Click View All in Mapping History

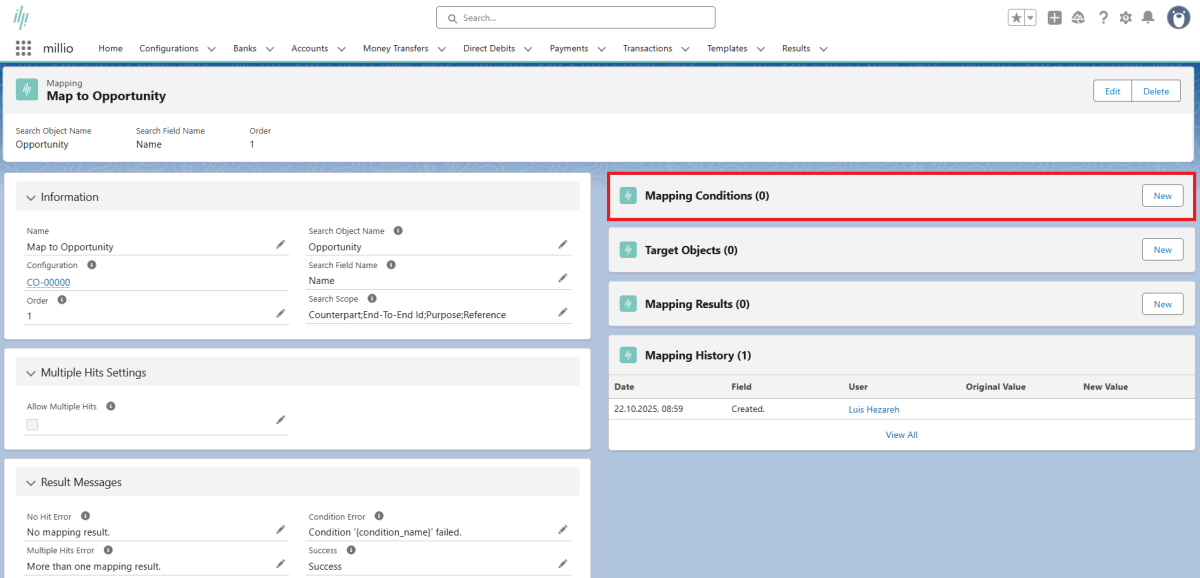(901, 435)
